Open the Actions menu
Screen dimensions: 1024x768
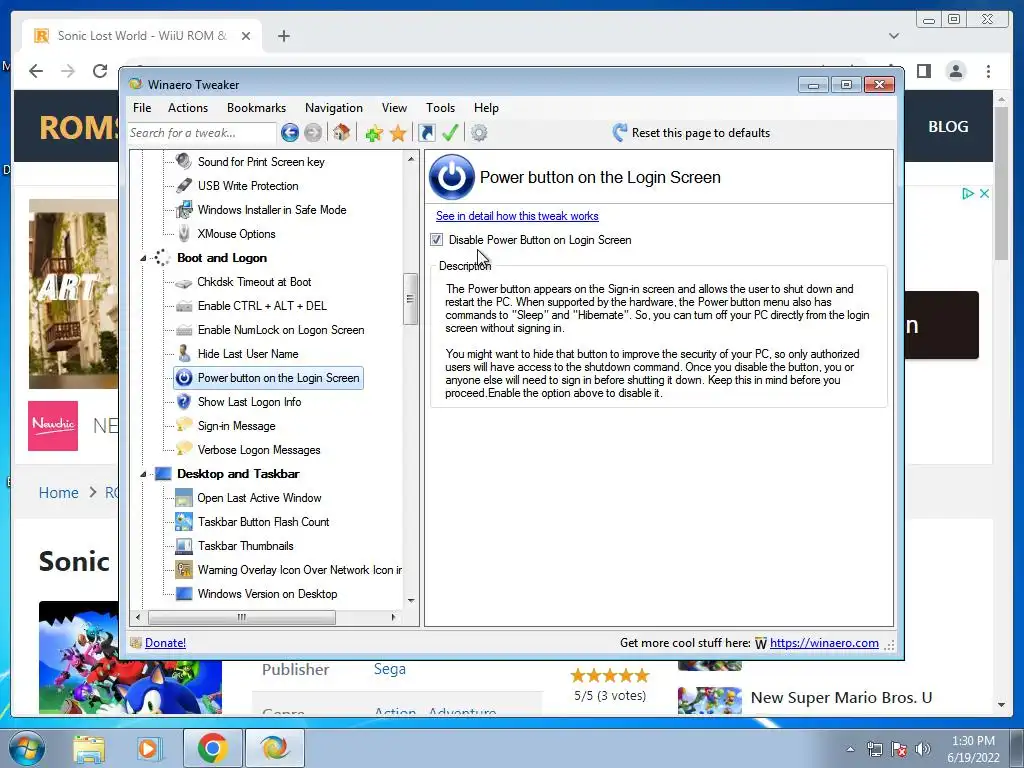point(188,108)
